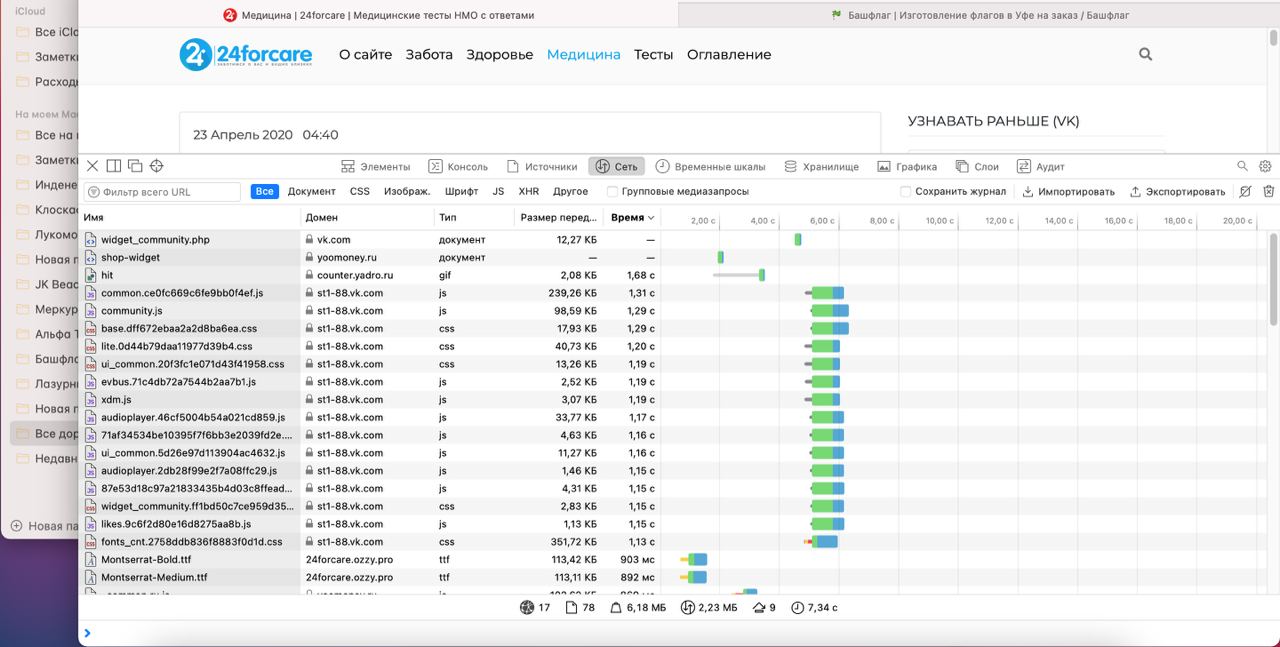1280x647 pixels.
Task: Filter resources by Документ type
Action: click(312, 192)
